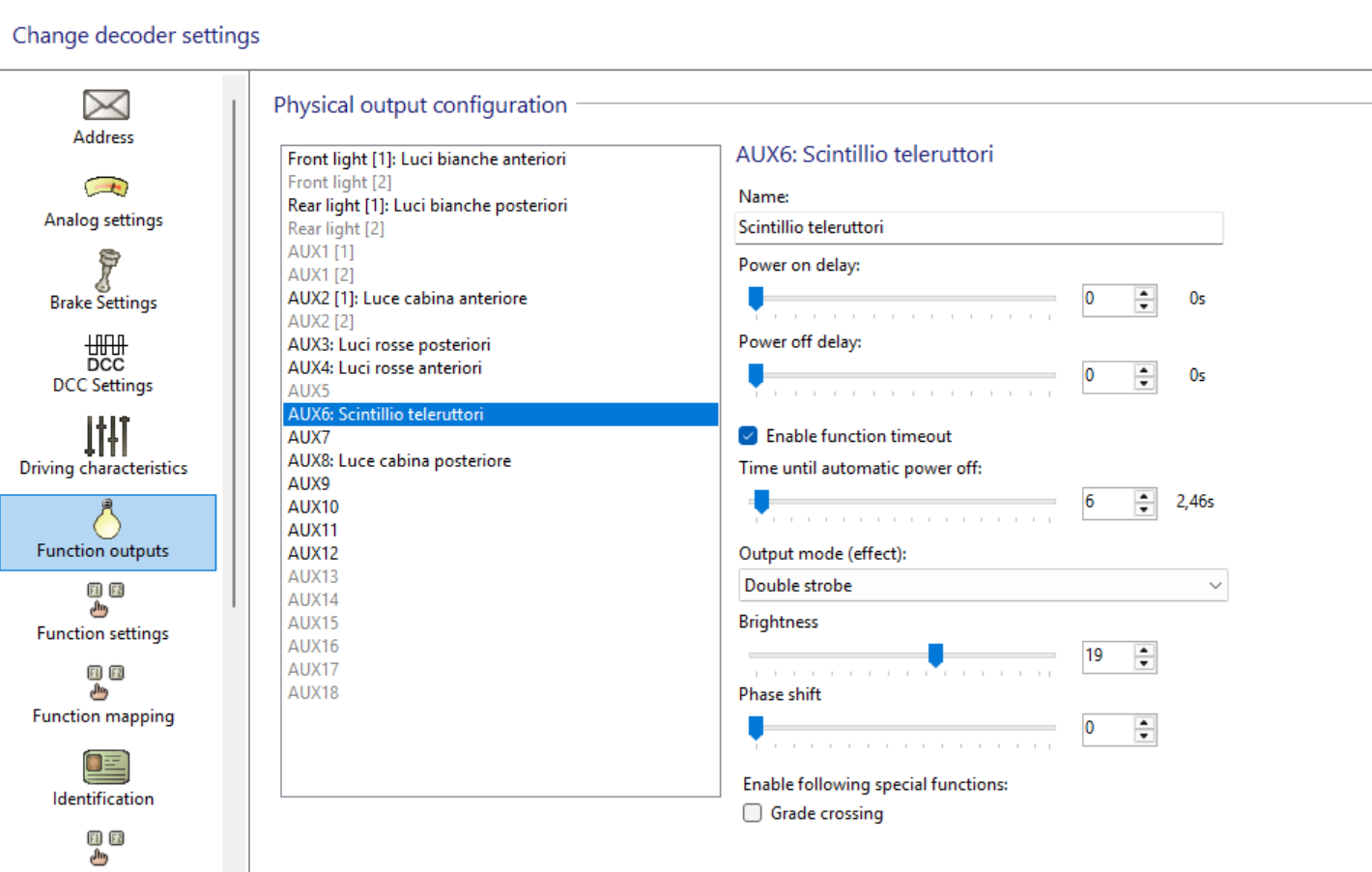
Task: Select AUX2 [2] in output list
Action: [500, 322]
